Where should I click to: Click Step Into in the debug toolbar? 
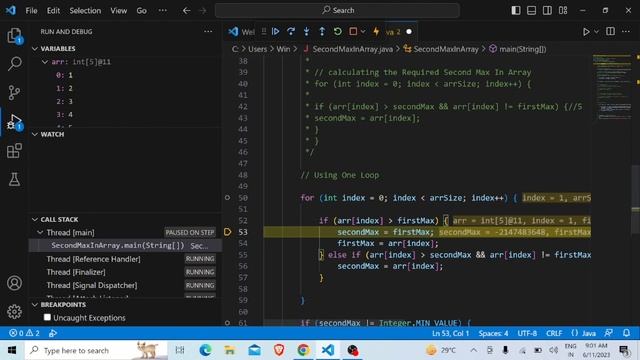point(307,31)
